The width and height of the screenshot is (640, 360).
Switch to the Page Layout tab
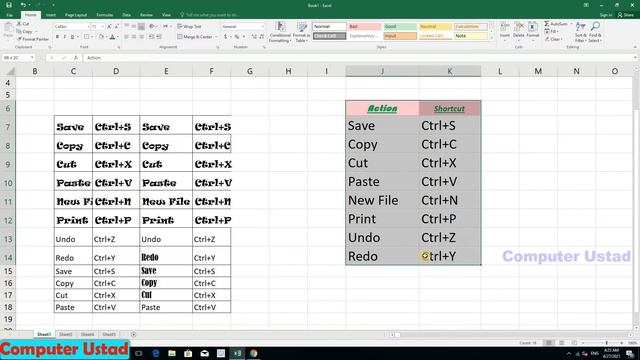[x=76, y=15]
